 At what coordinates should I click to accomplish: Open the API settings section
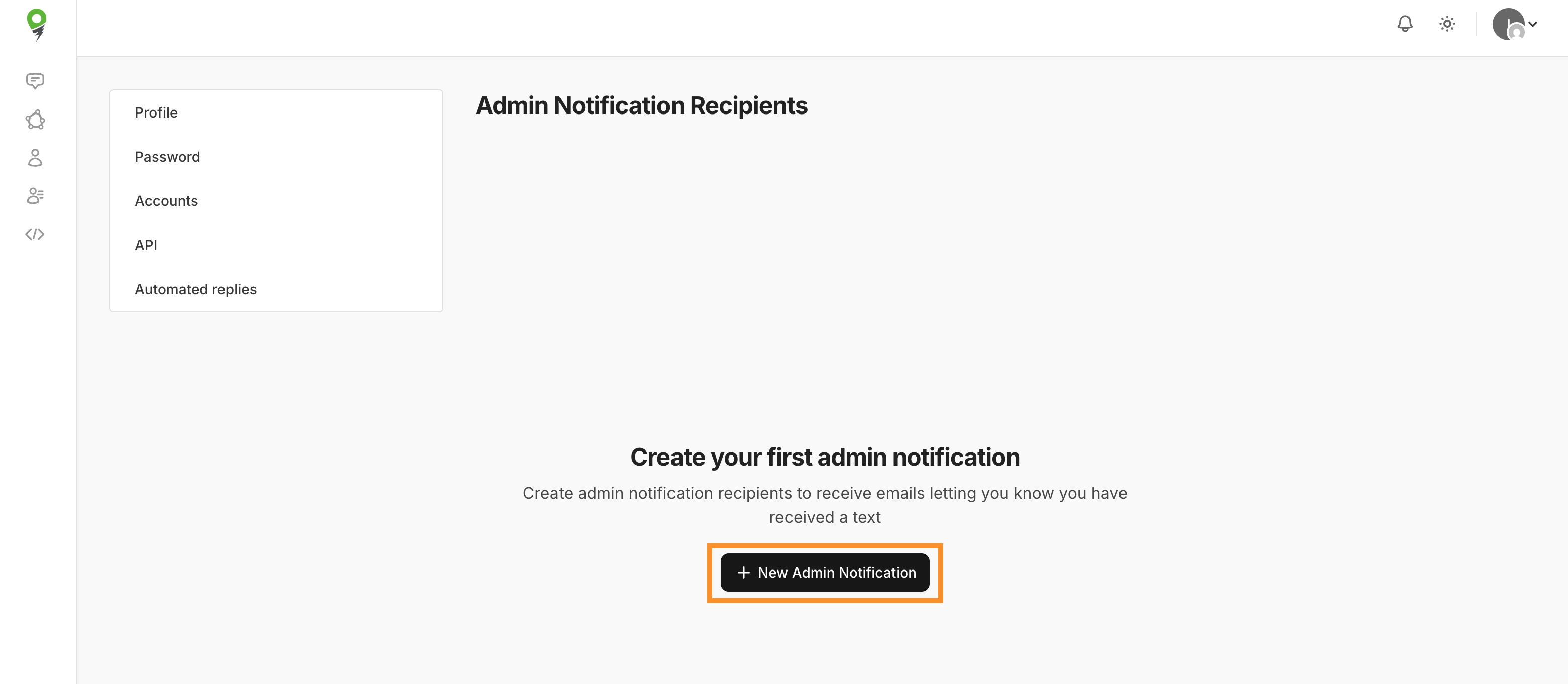click(x=146, y=245)
